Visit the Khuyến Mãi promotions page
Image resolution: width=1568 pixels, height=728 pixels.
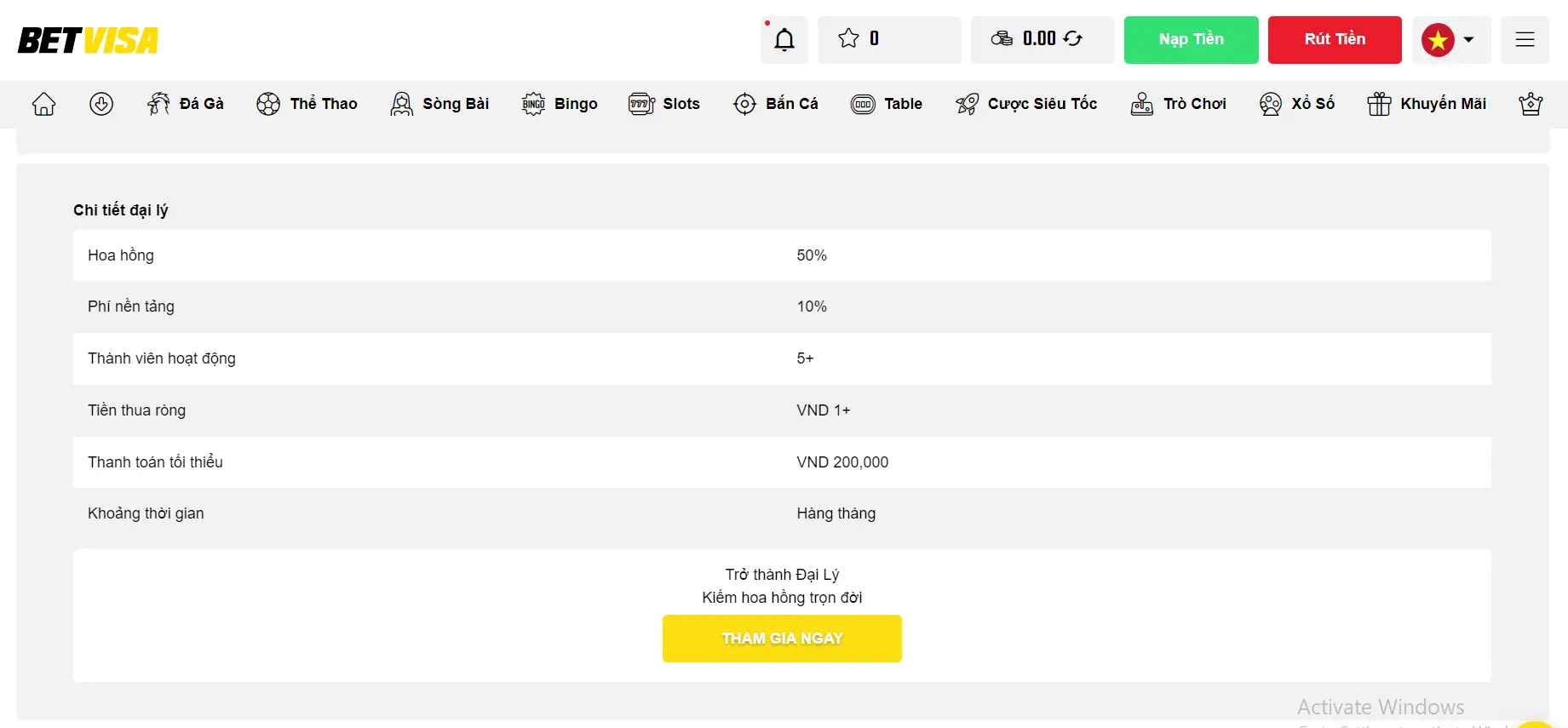(1427, 104)
